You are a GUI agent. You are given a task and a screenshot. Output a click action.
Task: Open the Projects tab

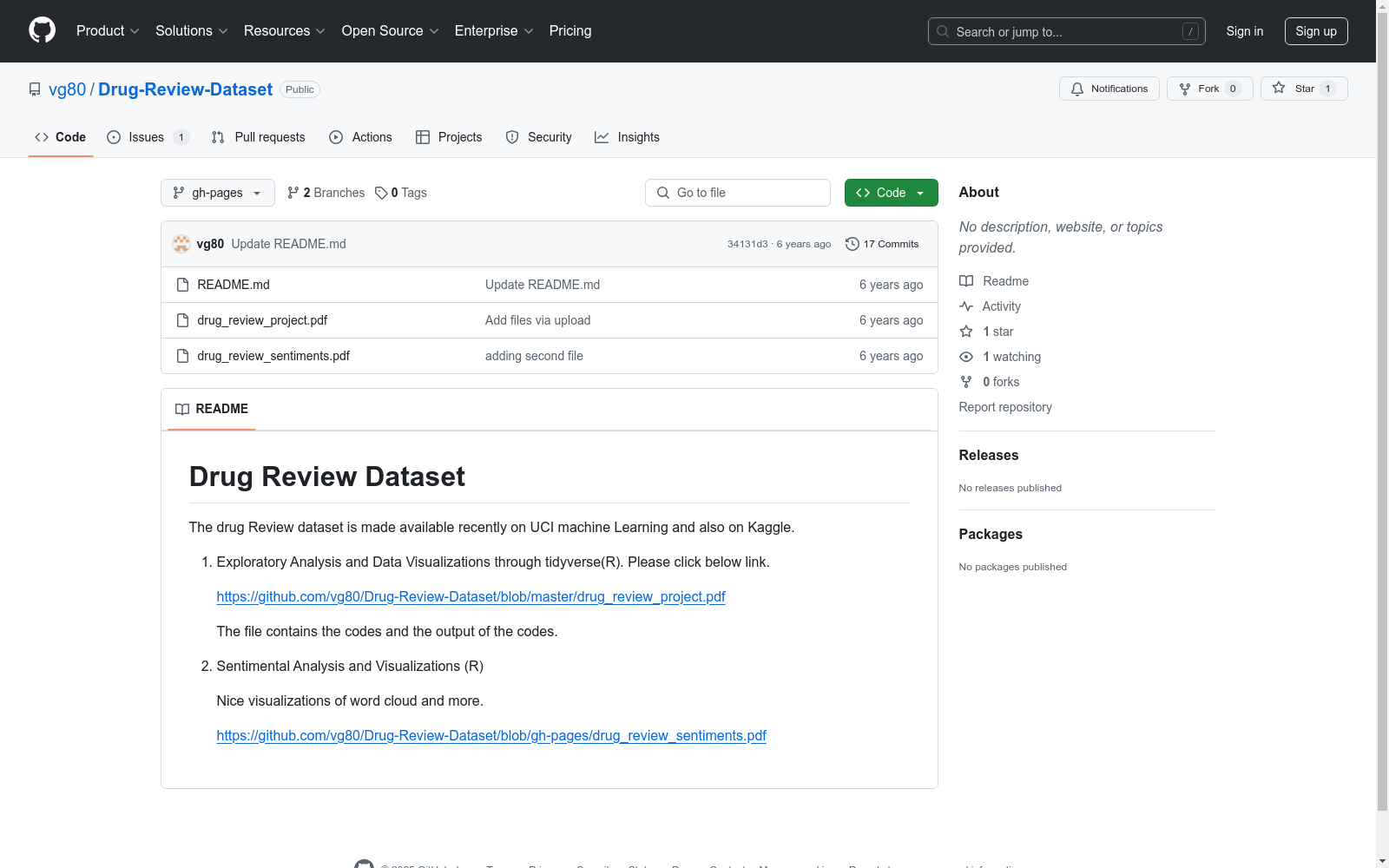[x=449, y=137]
